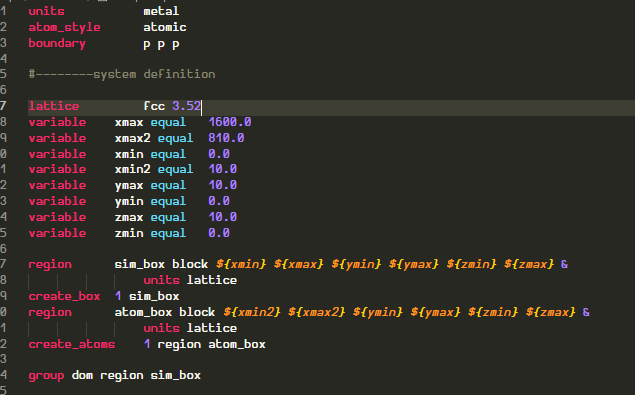Image resolution: width=635 pixels, height=395 pixels.
Task: Click the lattice constant 3.52
Action: click(186, 106)
